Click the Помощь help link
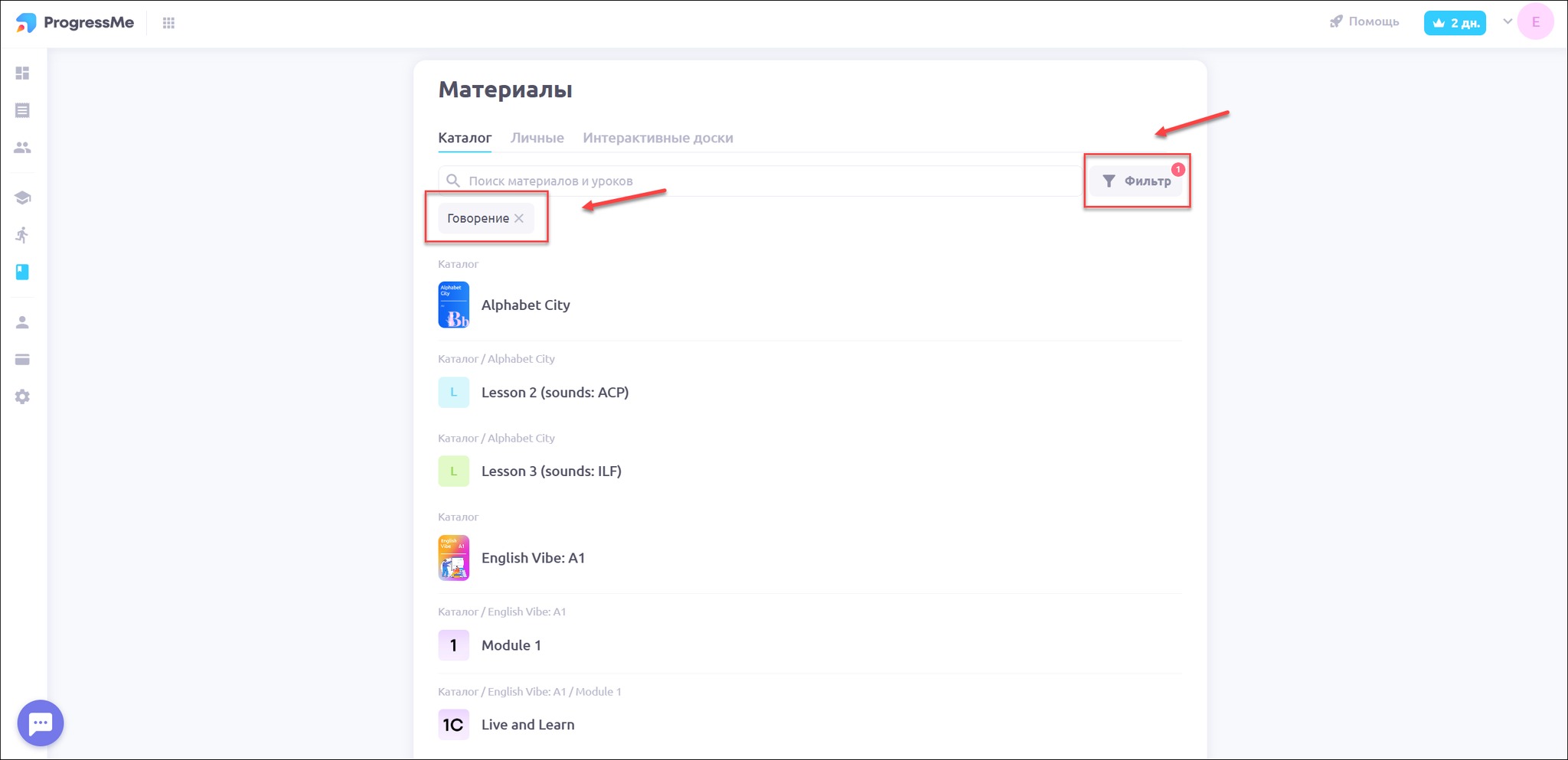1568x760 pixels. 1364,22
